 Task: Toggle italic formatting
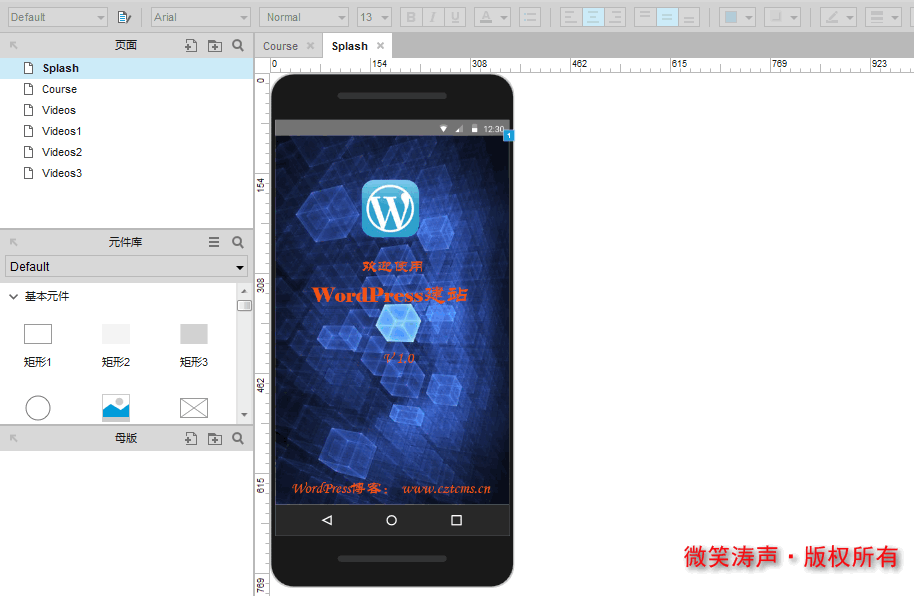(x=433, y=17)
